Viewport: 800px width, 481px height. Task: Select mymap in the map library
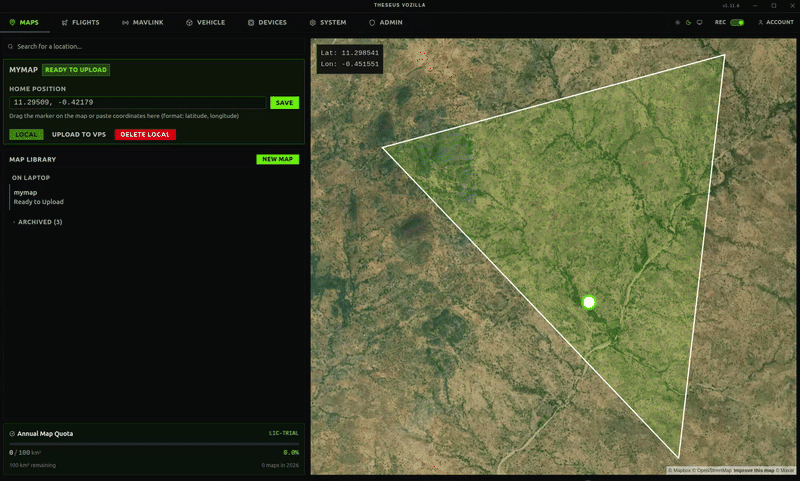pos(26,192)
